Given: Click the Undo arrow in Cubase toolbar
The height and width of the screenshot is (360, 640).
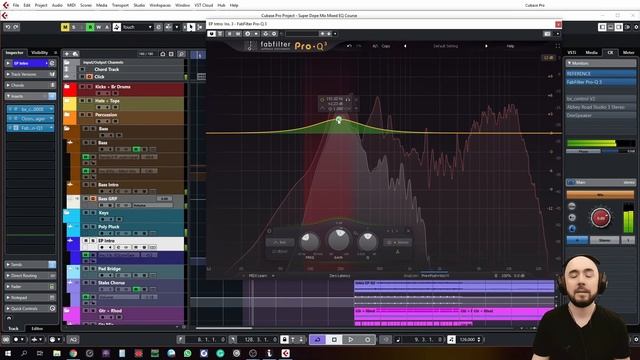Looking at the screenshot, I should point(8,27).
